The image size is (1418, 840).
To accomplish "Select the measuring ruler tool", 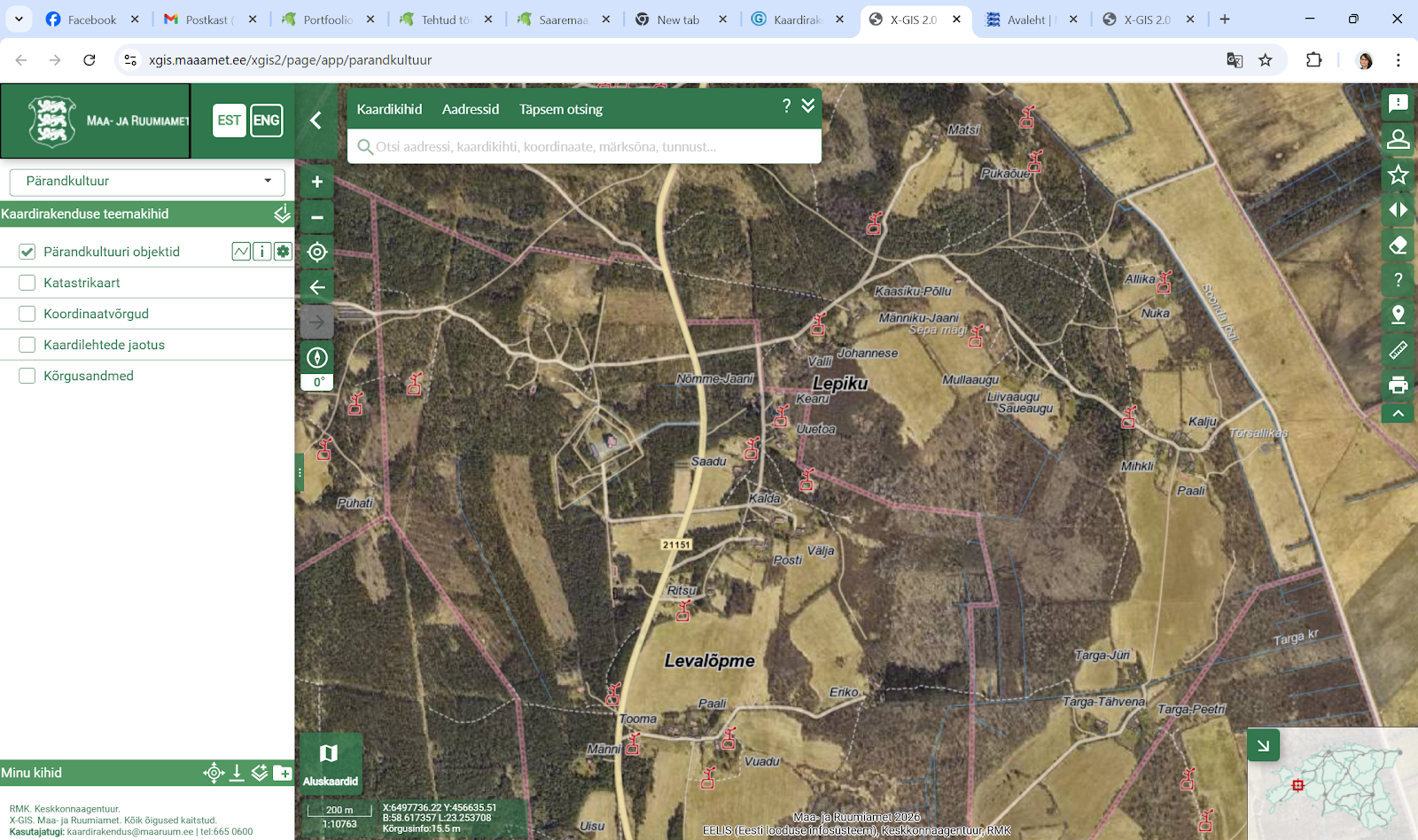I will [1398, 350].
